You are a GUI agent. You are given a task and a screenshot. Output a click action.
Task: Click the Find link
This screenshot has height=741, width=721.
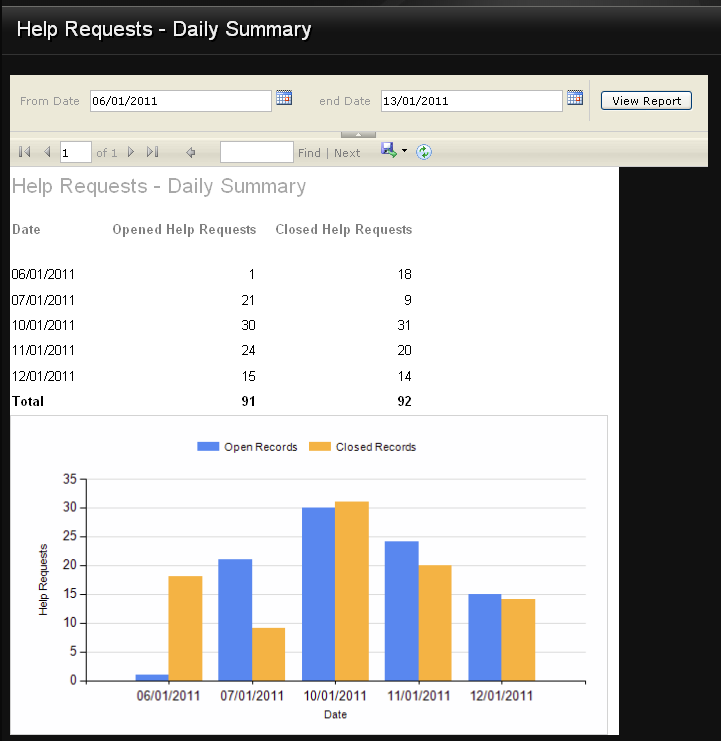point(309,153)
